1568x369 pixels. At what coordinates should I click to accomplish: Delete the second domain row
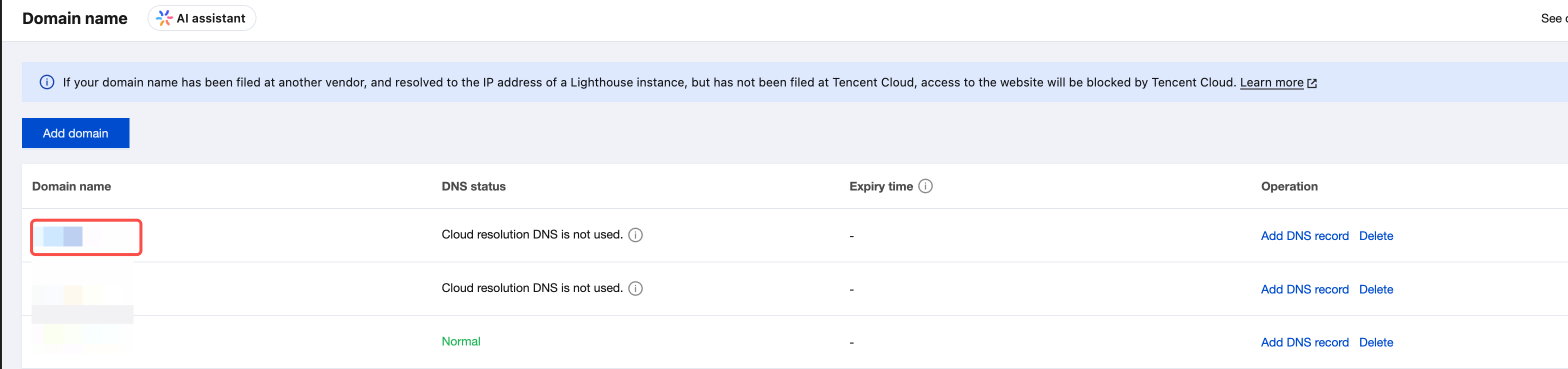pos(1375,289)
